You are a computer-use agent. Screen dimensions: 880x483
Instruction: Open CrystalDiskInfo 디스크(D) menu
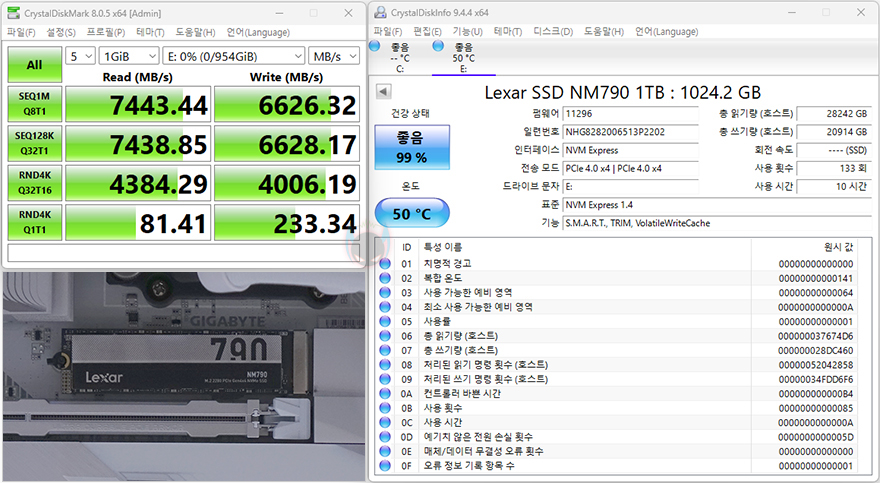pos(553,31)
